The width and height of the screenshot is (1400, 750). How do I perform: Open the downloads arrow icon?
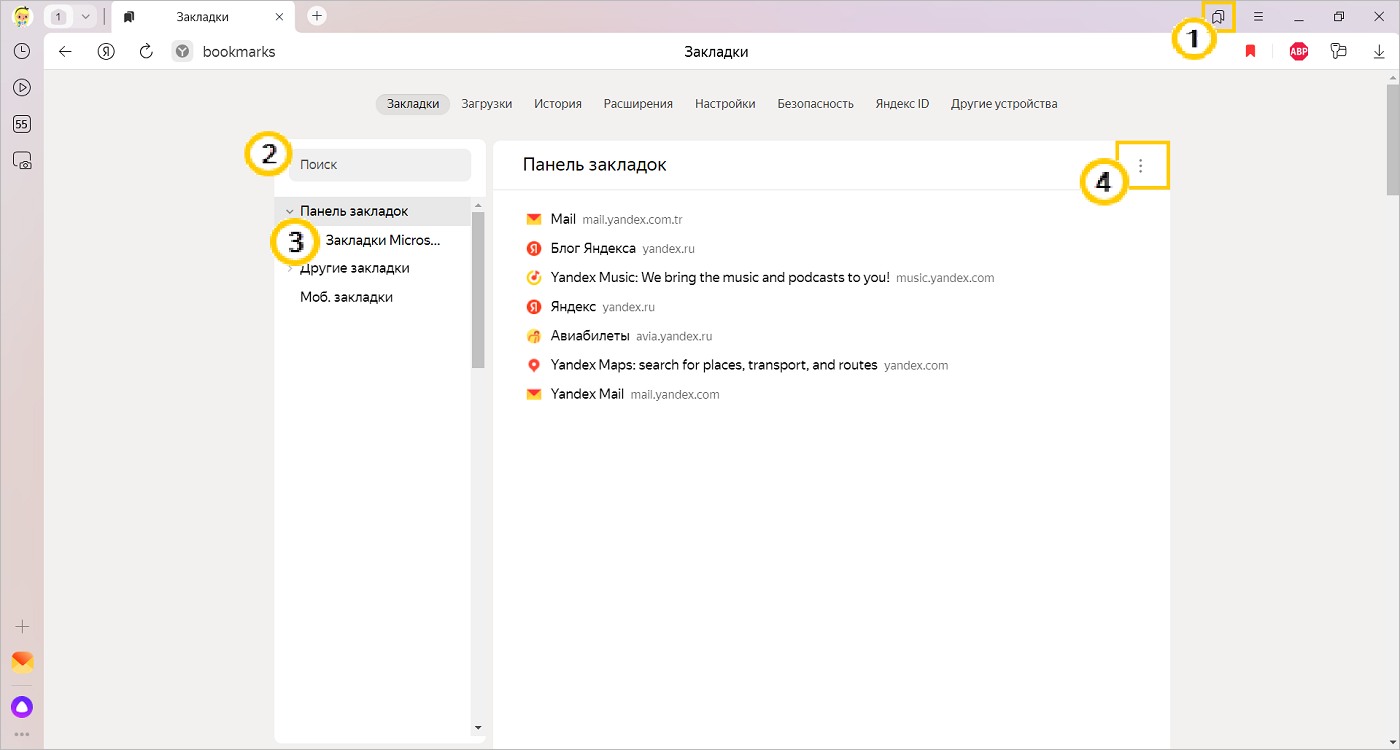click(x=1379, y=52)
